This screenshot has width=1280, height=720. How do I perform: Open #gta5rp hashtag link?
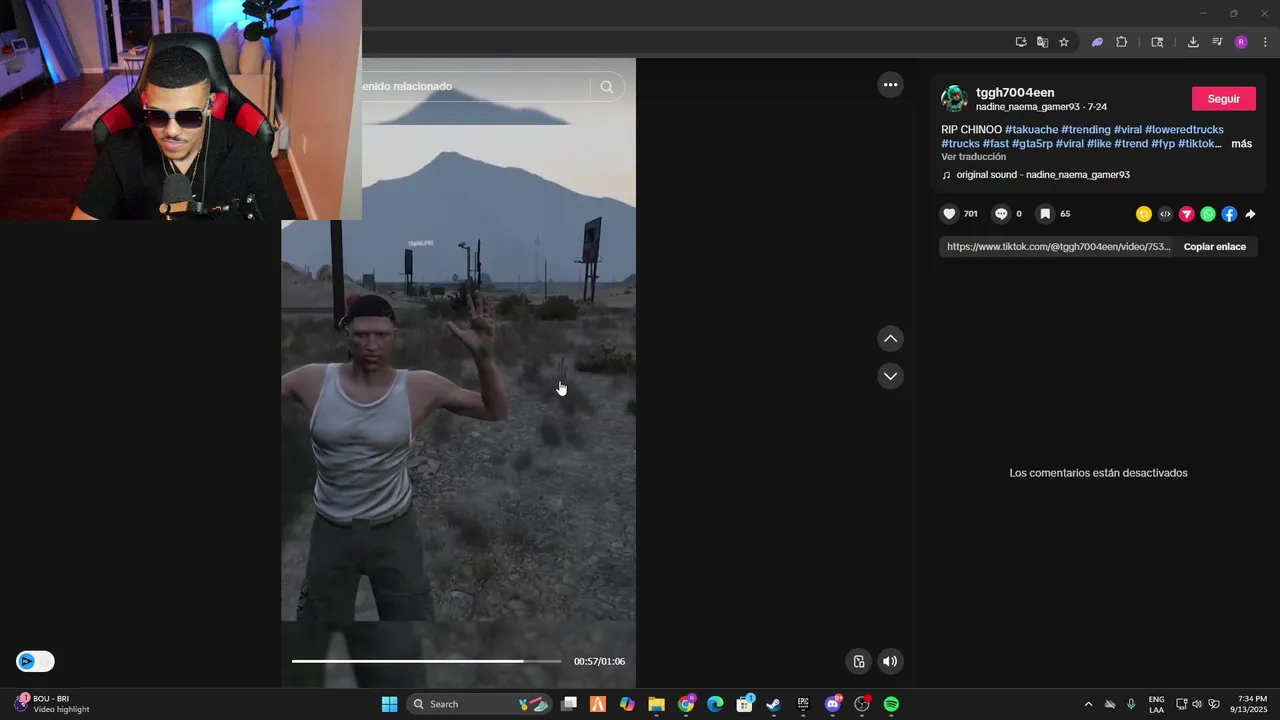click(1032, 144)
